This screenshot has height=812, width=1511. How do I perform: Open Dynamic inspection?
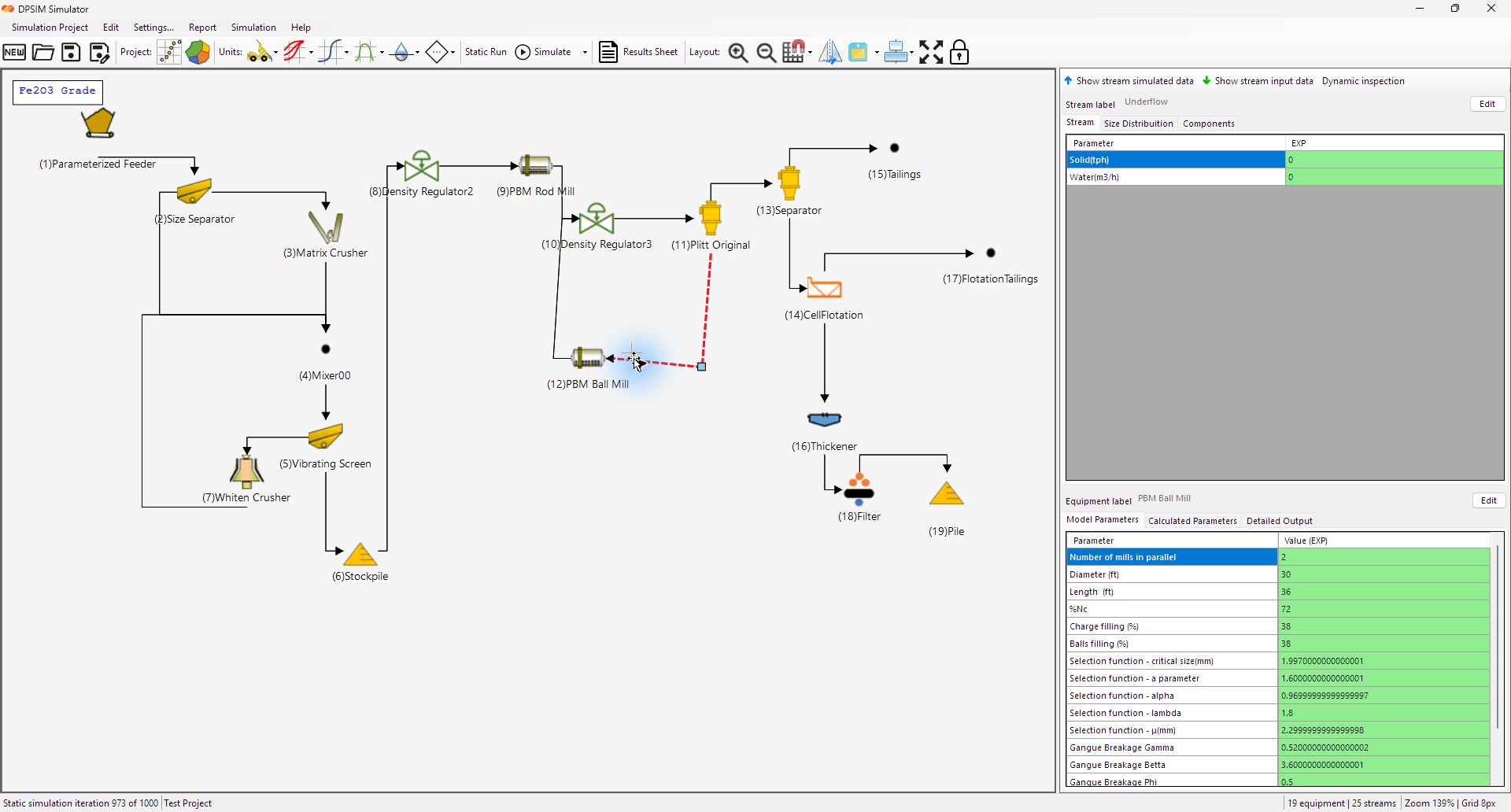[1363, 81]
